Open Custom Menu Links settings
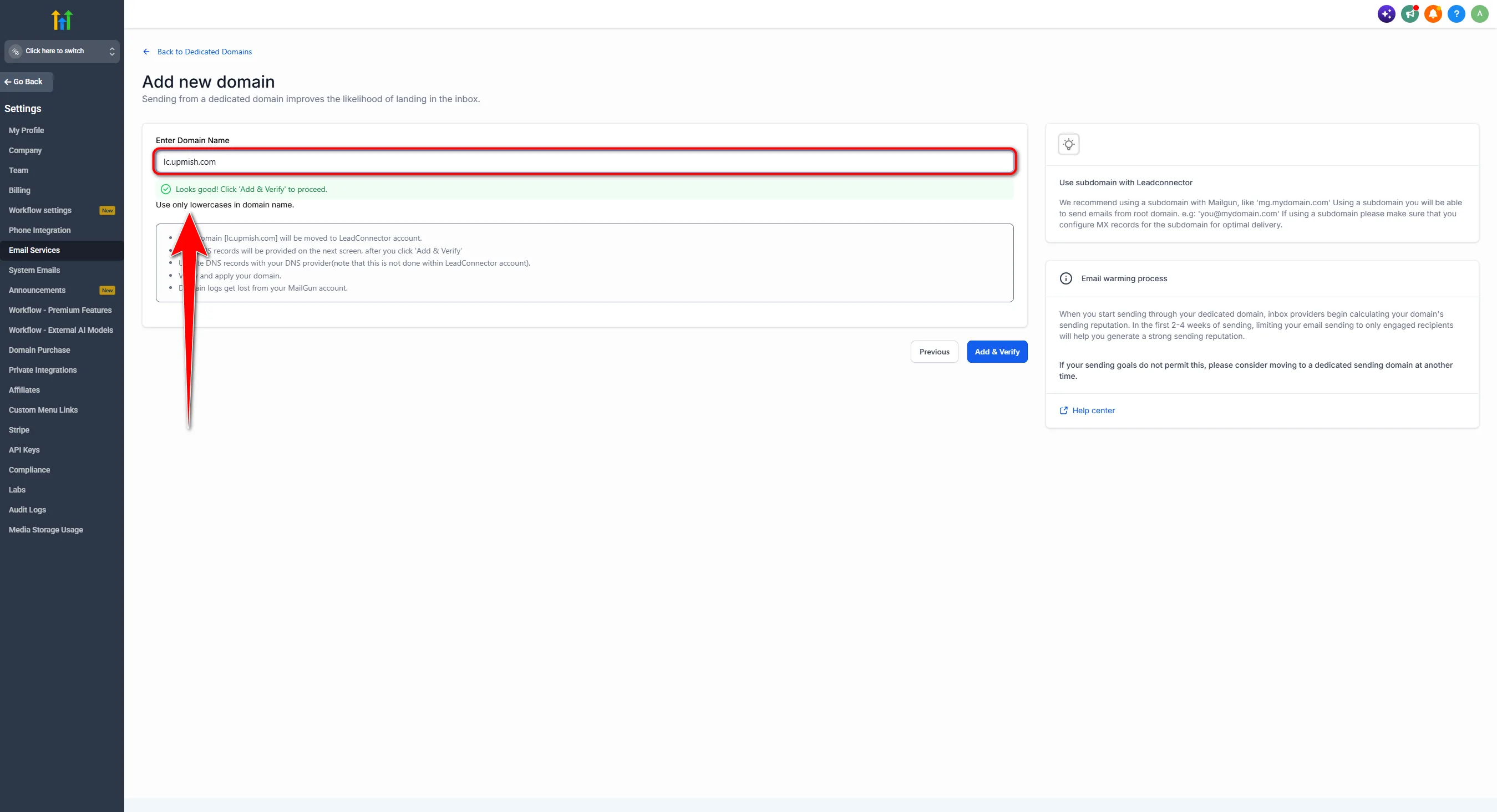Viewport: 1497px width, 812px height. 43,410
